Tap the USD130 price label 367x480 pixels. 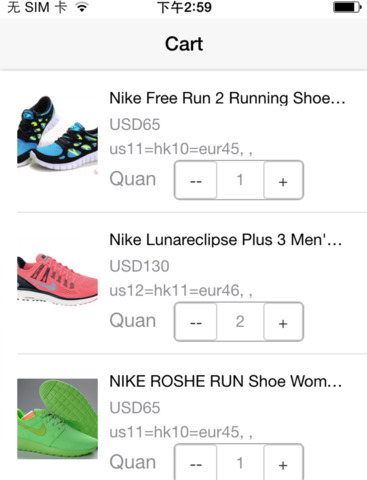(x=139, y=266)
